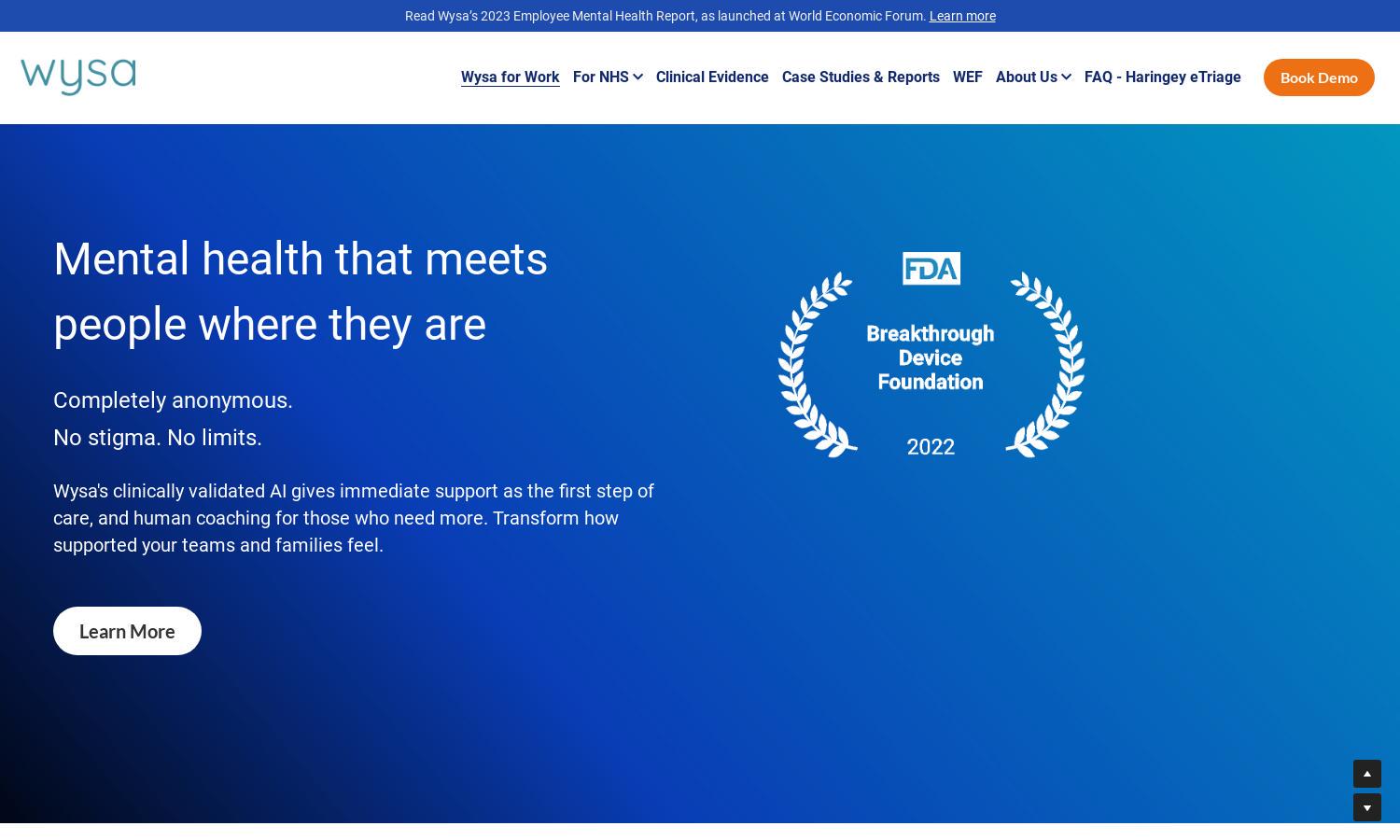Click the scroll-down arrow button
This screenshot has width=1400, height=840.
click(1367, 807)
